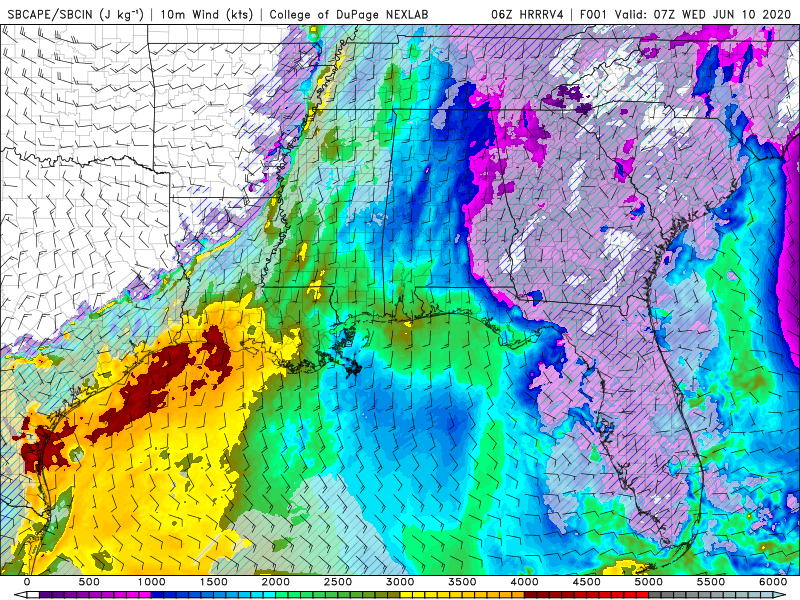Click the magenta colorbar swatch left of '1000'

pyautogui.click(x=145, y=595)
